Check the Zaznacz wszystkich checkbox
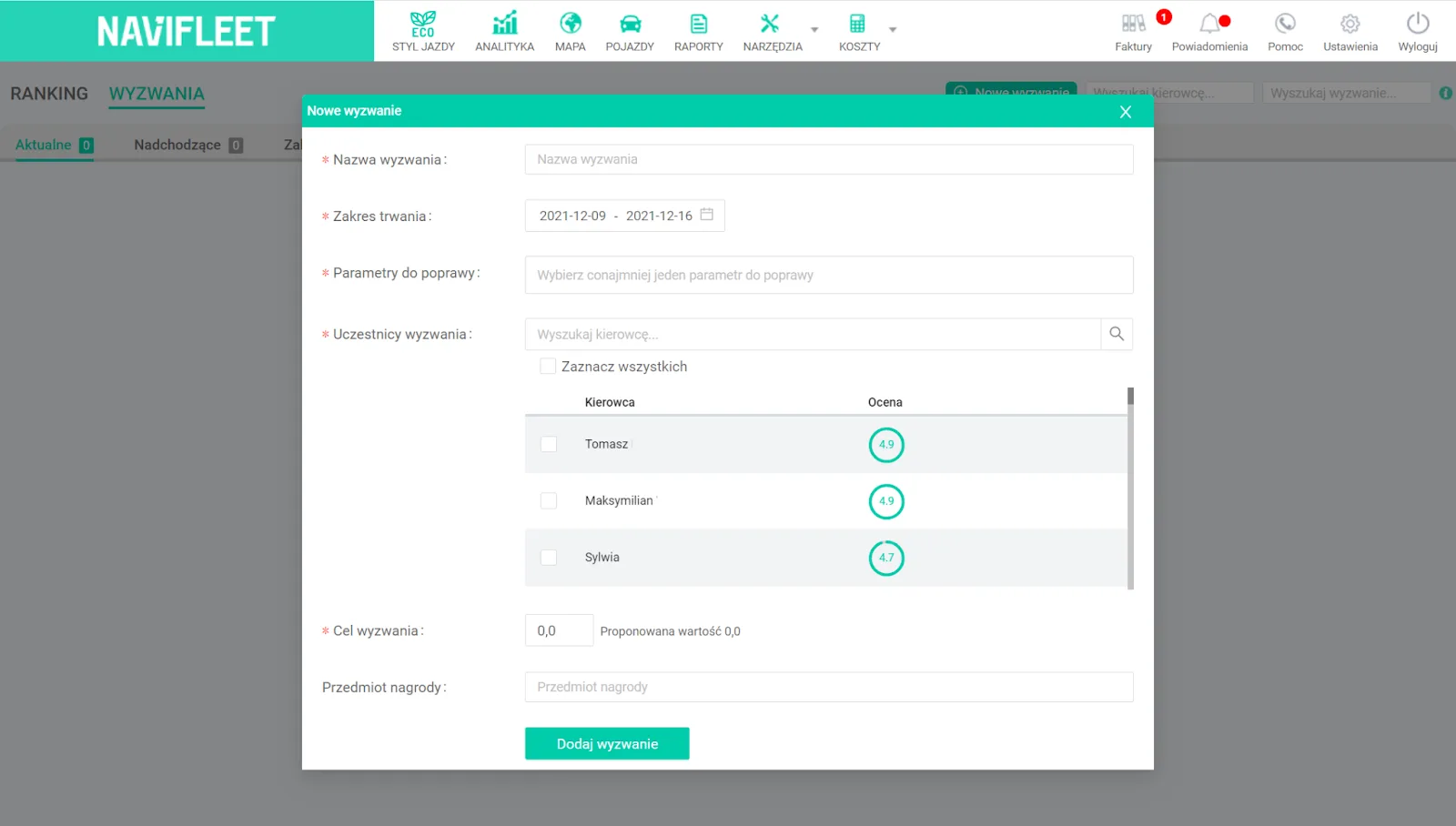The width and height of the screenshot is (1456, 826). 548,366
